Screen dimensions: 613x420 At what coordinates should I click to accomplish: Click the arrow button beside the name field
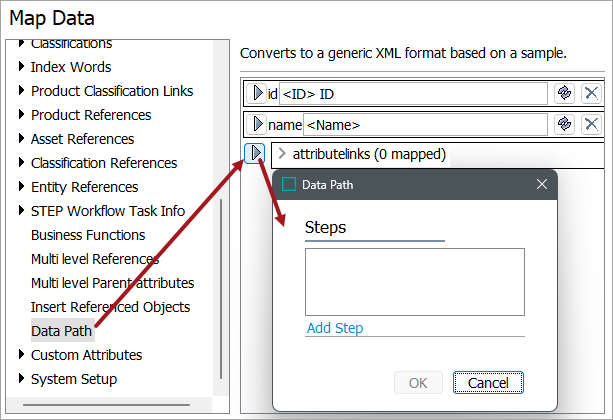coord(257,125)
